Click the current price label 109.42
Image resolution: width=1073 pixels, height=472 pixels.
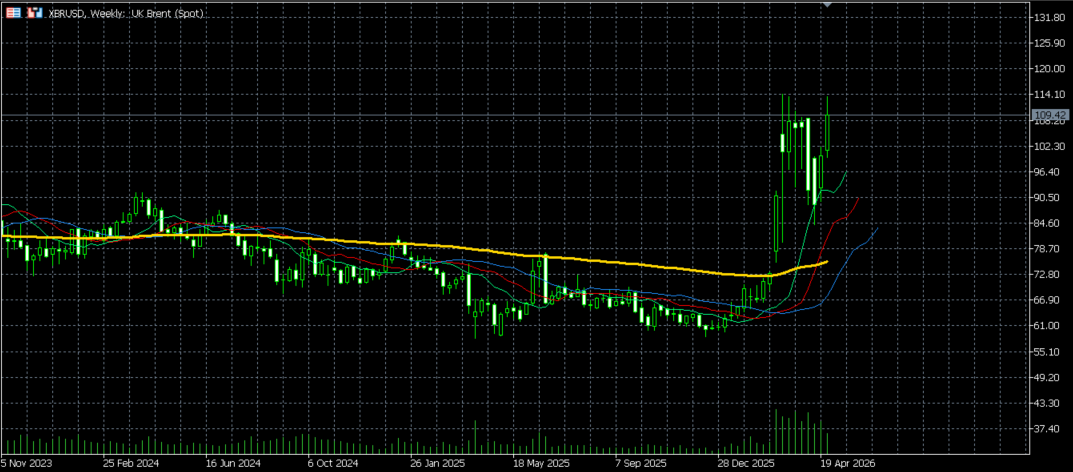pos(1050,115)
